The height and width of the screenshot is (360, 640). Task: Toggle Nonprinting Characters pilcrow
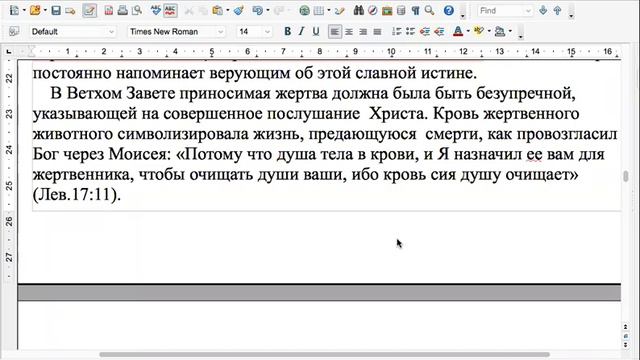(415, 11)
